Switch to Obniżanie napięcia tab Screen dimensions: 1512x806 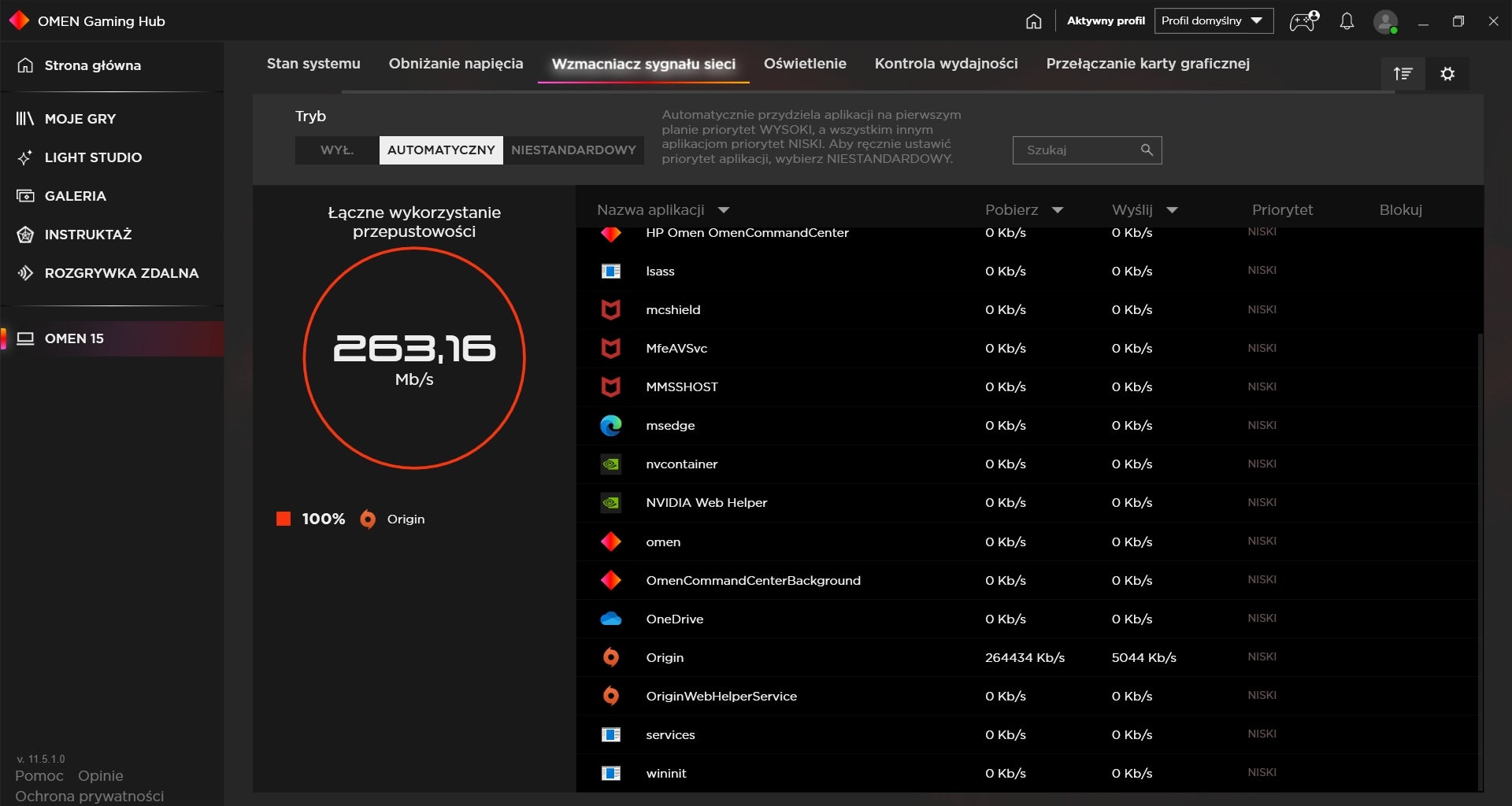(x=456, y=64)
